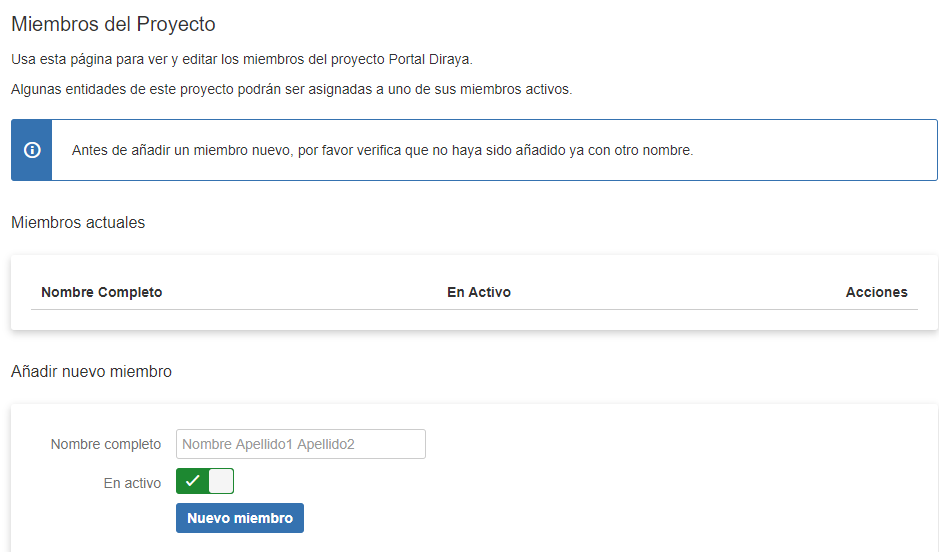Screen dimensions: 939x552
Task: Click the Miembros del Proyecto page heading
Action: pyautogui.click(x=113, y=24)
